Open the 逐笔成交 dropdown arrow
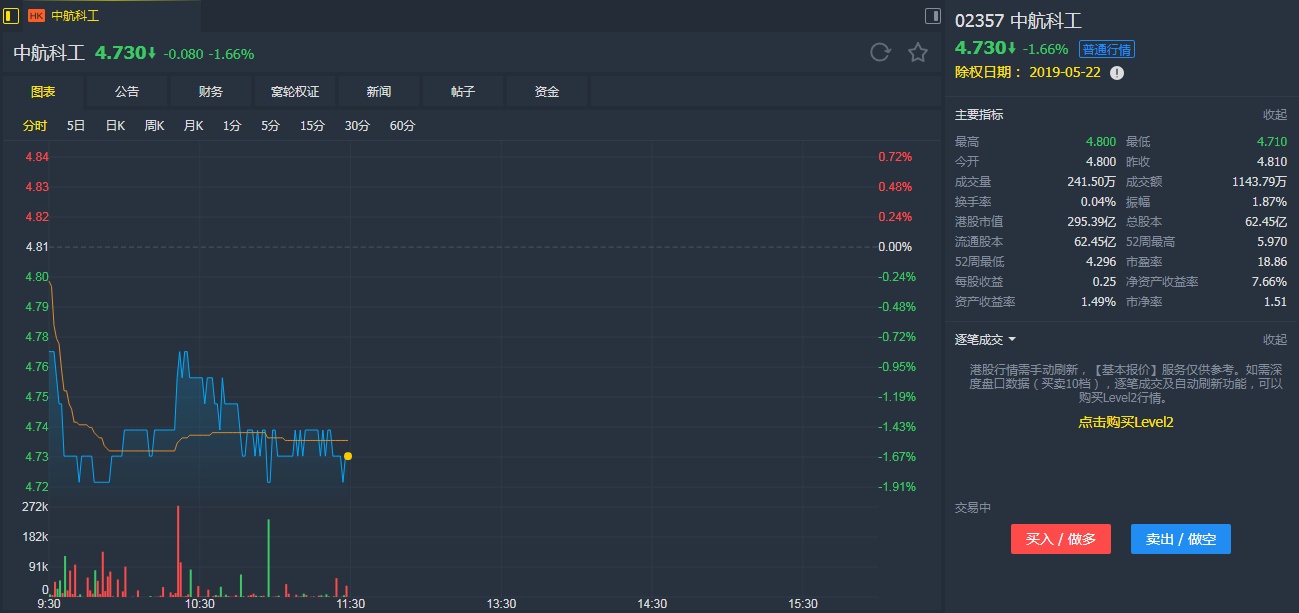 point(1012,340)
